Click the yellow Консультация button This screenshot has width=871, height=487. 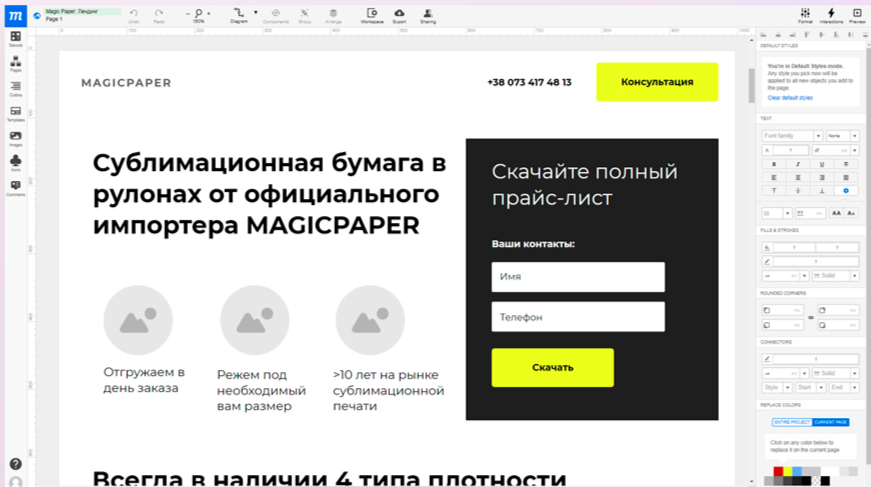(657, 82)
